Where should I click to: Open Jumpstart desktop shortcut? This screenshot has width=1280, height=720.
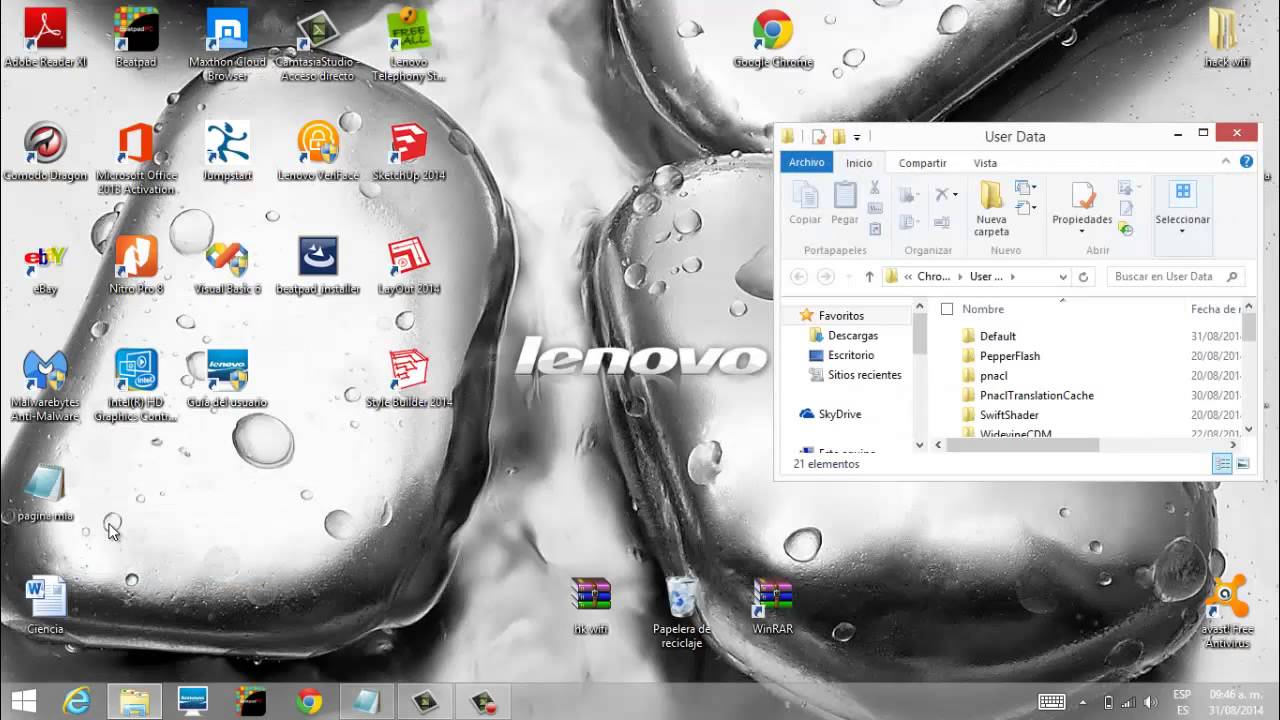tap(227, 151)
